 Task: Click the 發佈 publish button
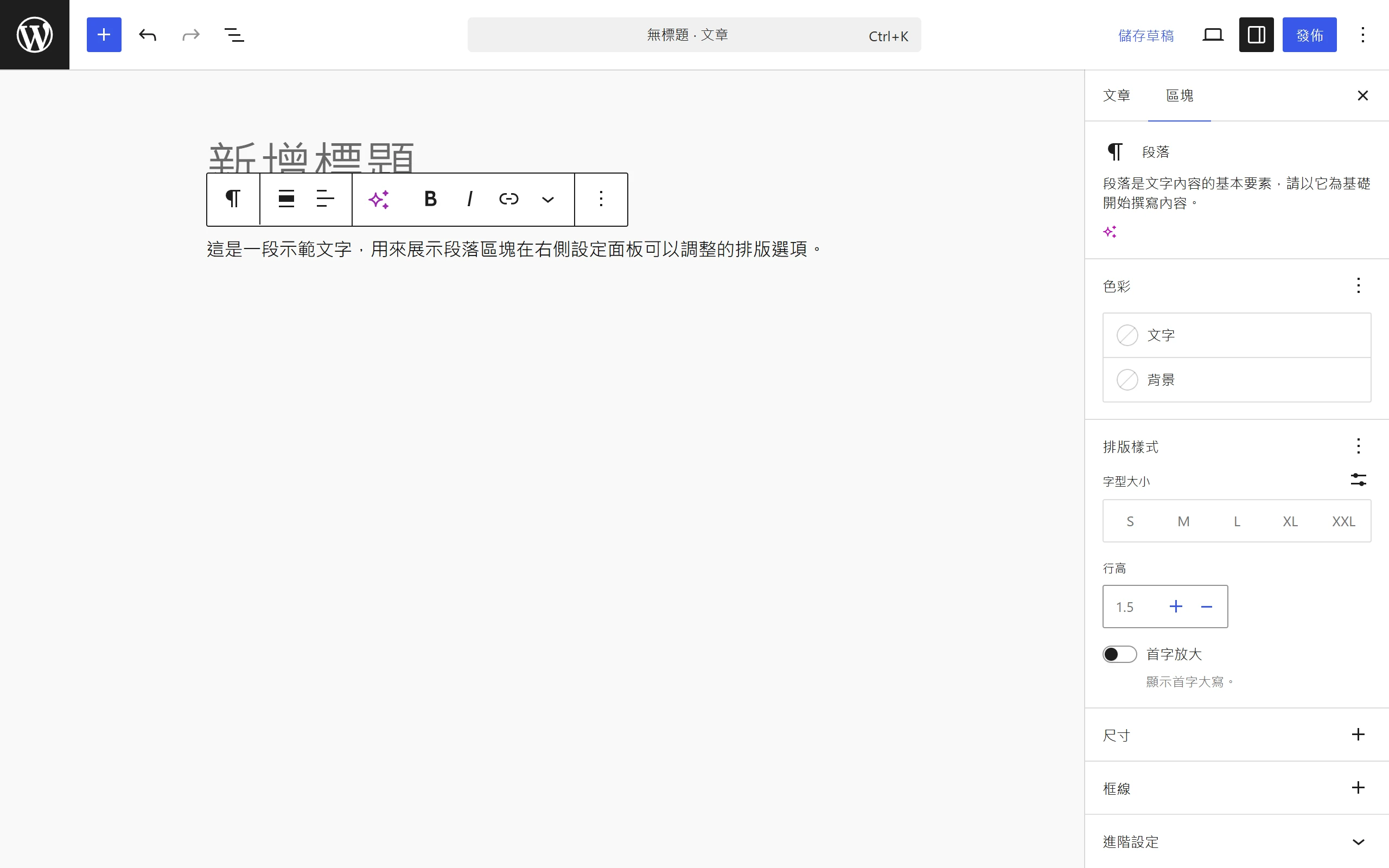pos(1309,35)
